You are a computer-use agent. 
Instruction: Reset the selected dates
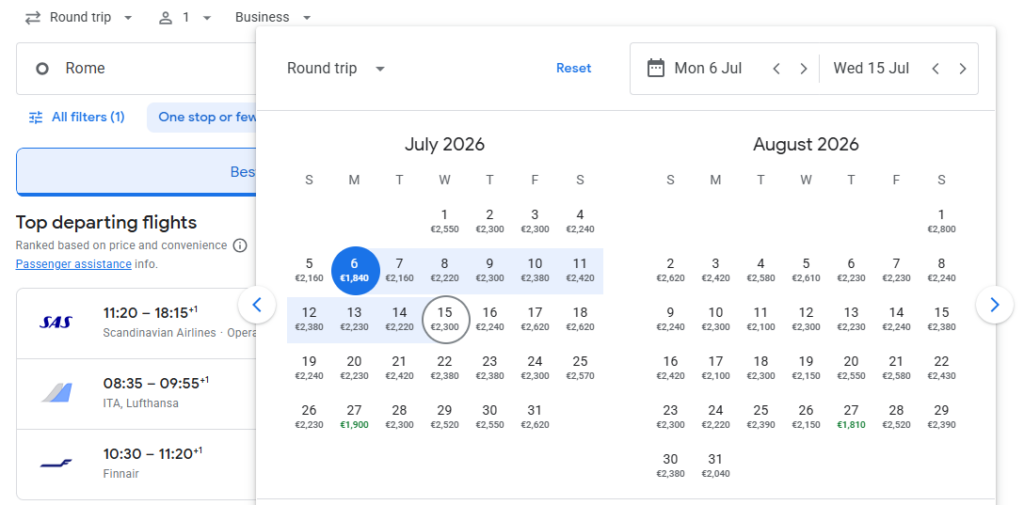click(573, 69)
